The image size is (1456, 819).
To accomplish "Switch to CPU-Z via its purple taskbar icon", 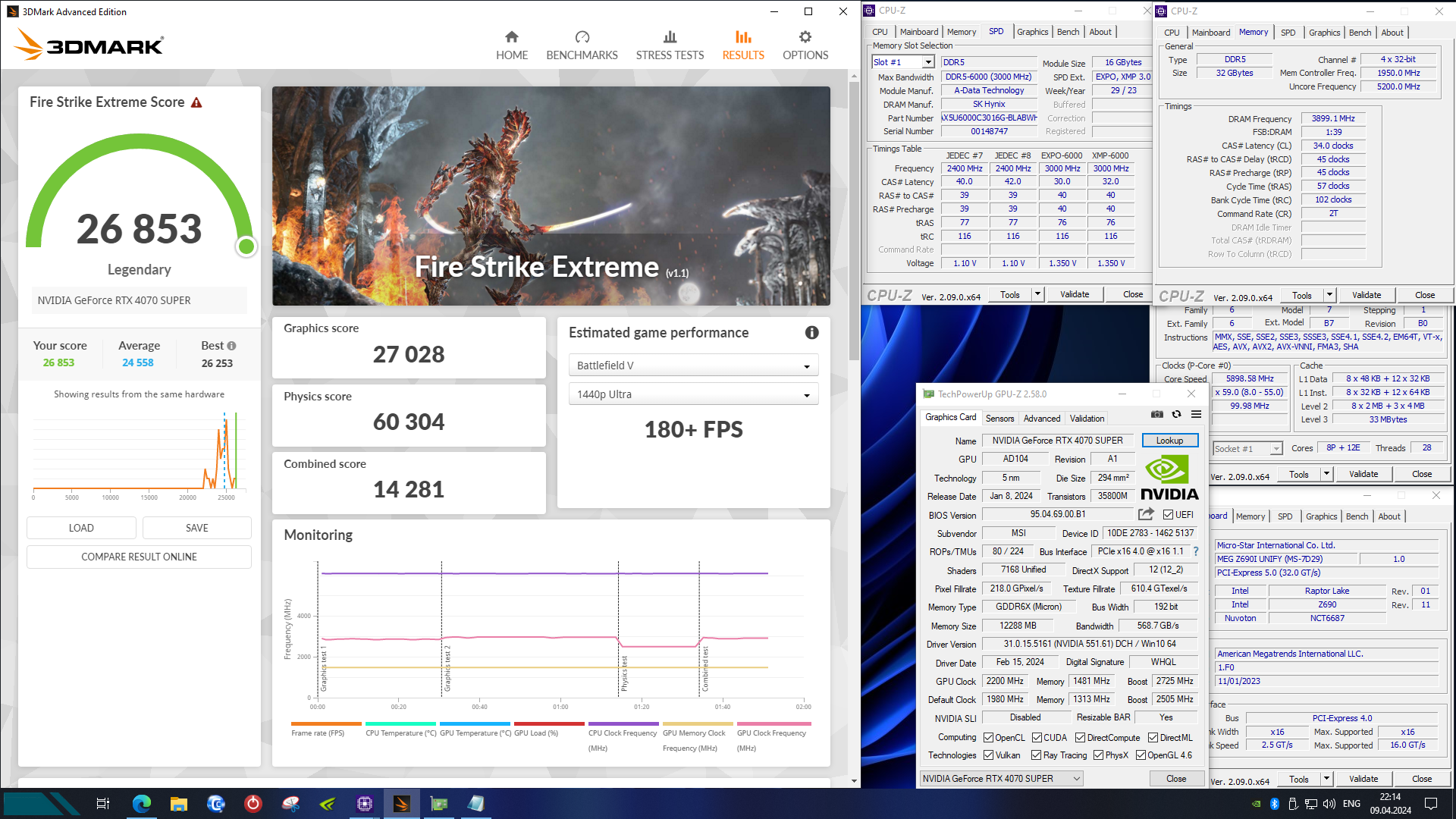I will pos(364,804).
